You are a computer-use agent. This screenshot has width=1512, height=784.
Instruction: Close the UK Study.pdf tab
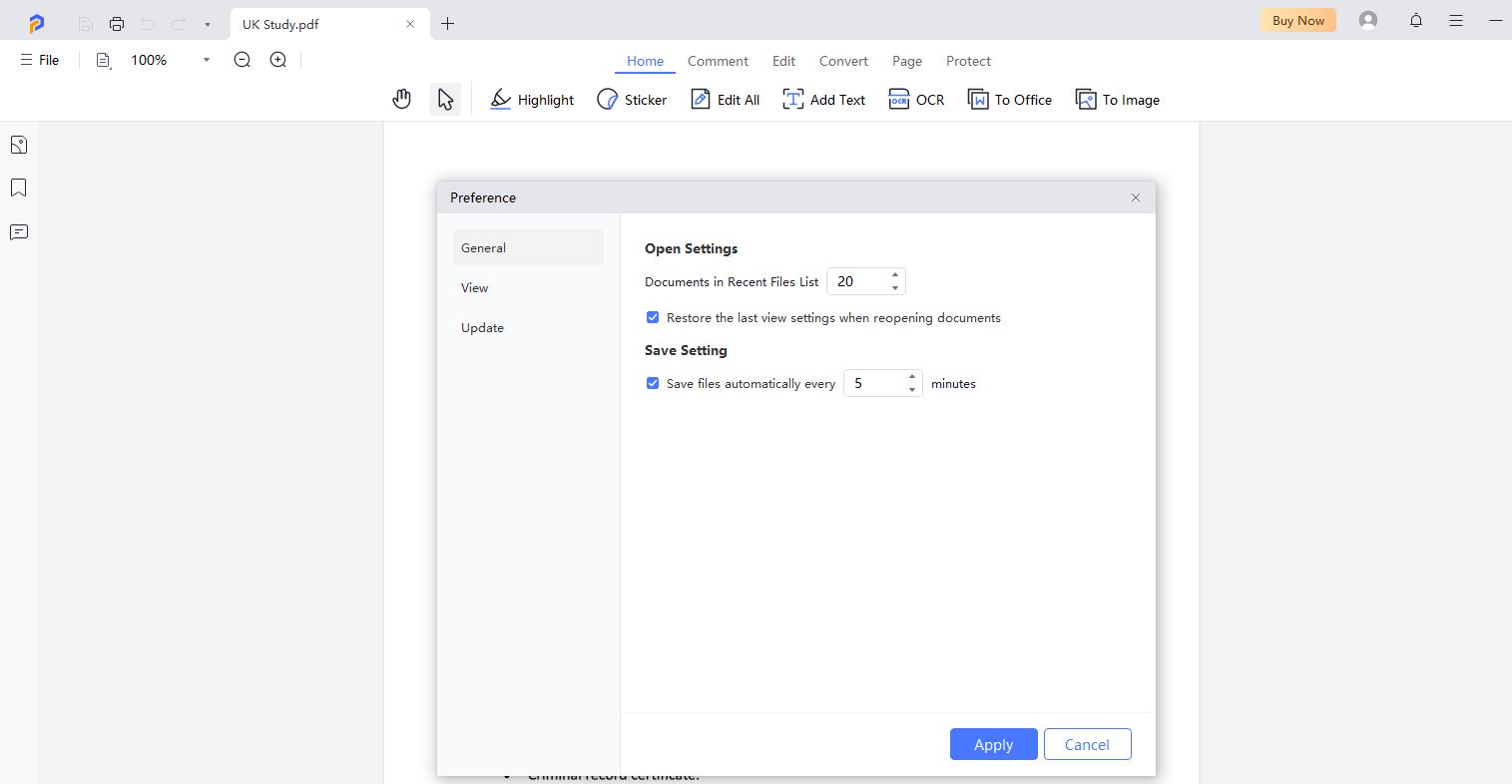410,24
